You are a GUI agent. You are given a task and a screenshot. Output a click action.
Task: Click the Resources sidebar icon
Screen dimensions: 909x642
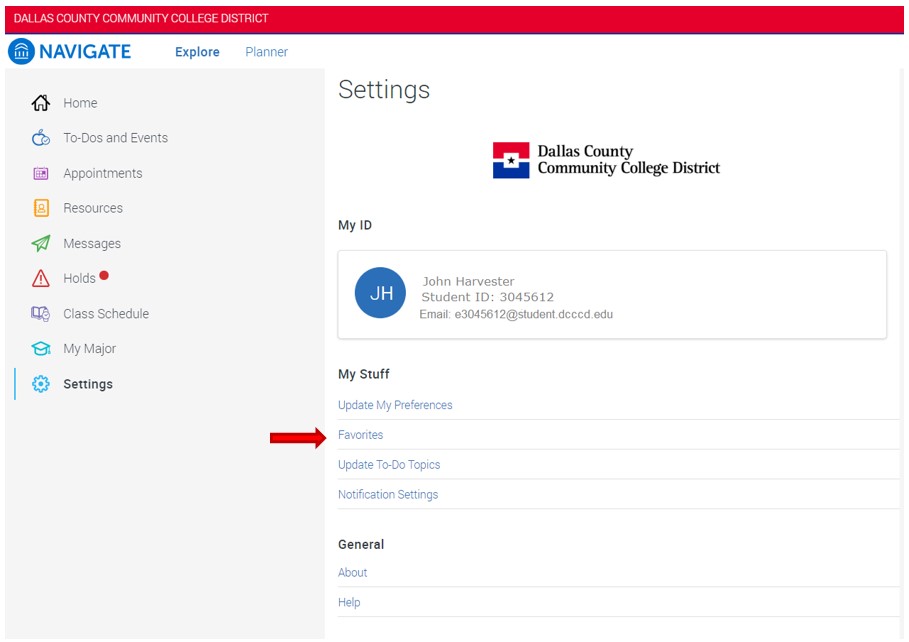click(41, 208)
